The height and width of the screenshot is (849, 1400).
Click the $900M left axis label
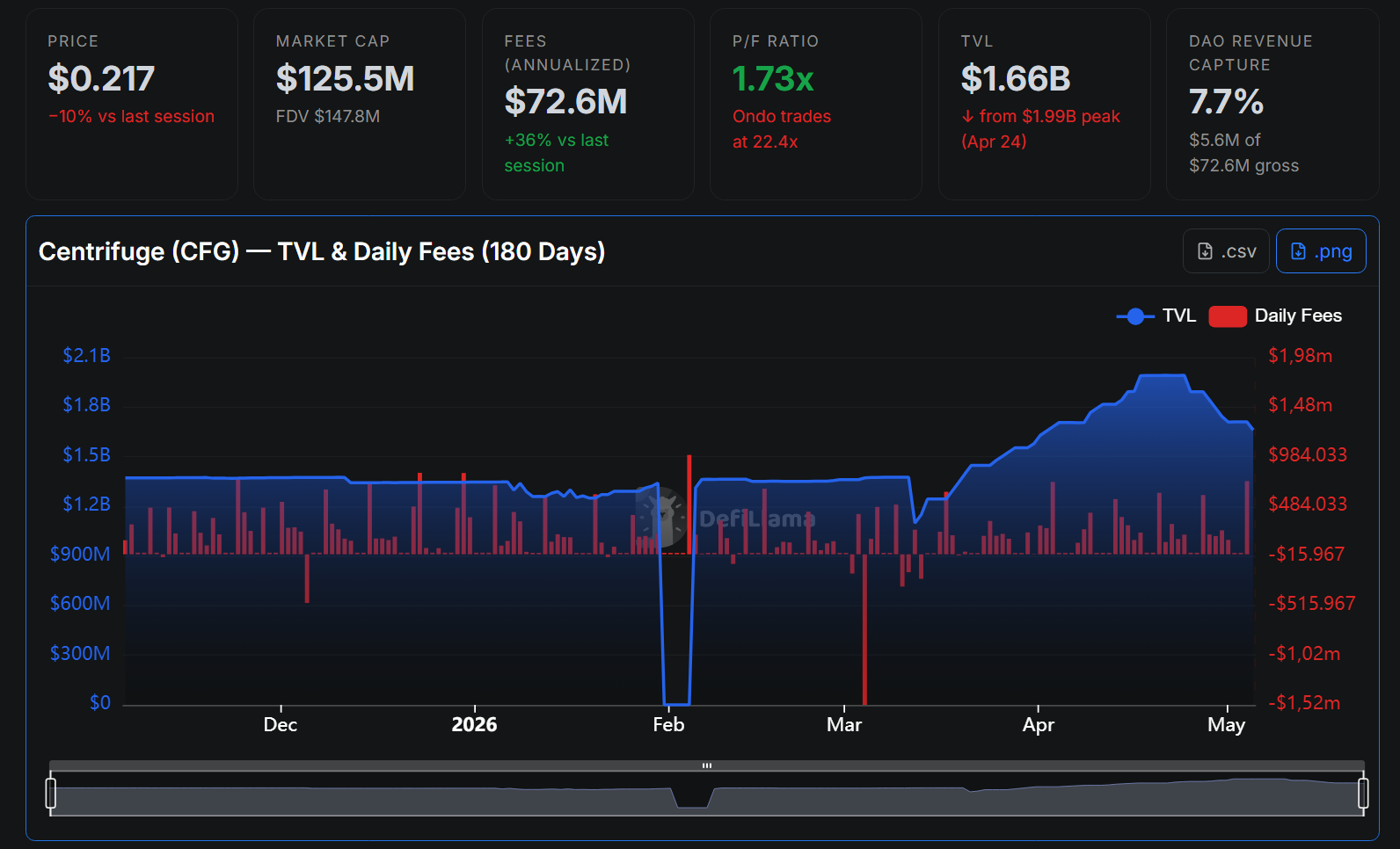(80, 555)
